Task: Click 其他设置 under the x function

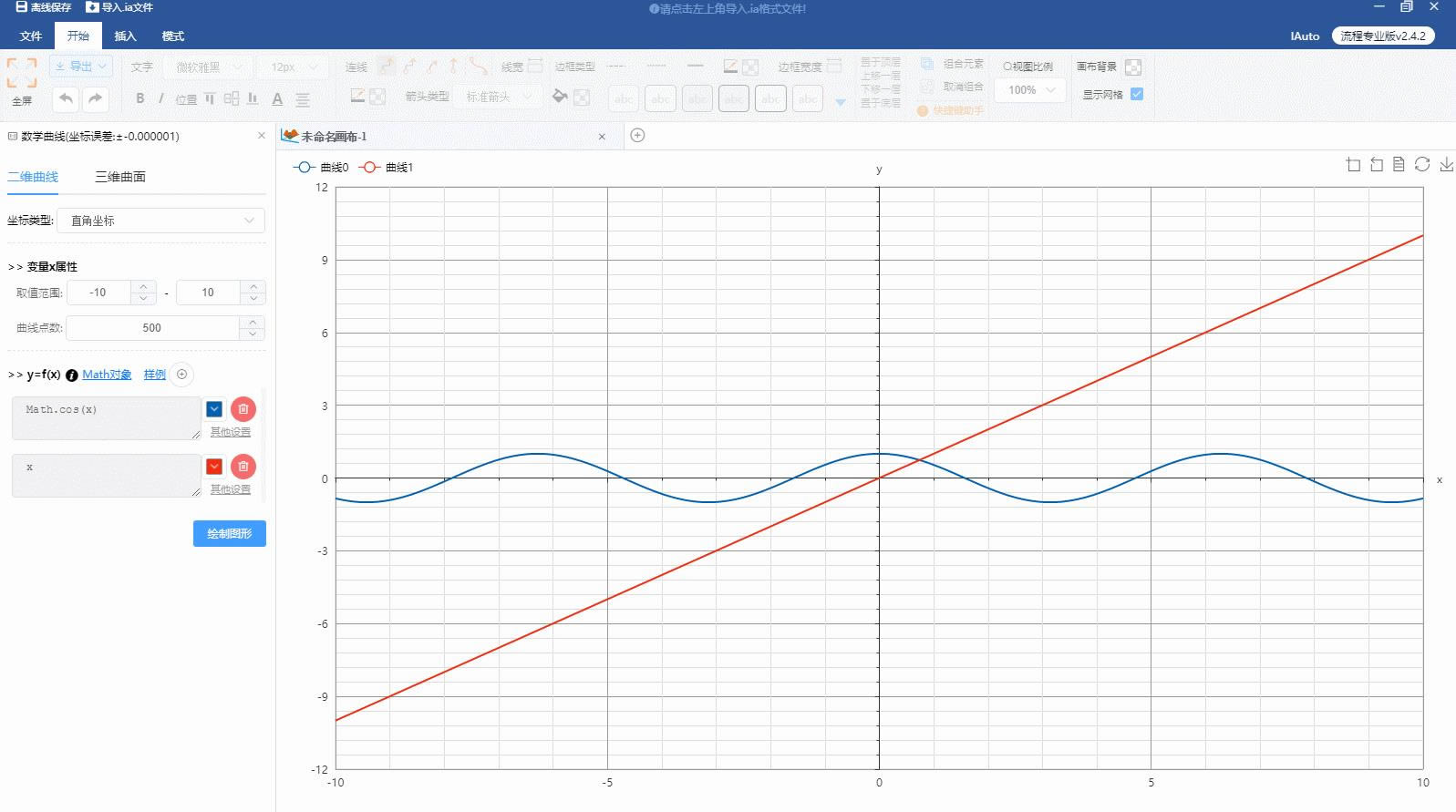Action: [x=231, y=489]
